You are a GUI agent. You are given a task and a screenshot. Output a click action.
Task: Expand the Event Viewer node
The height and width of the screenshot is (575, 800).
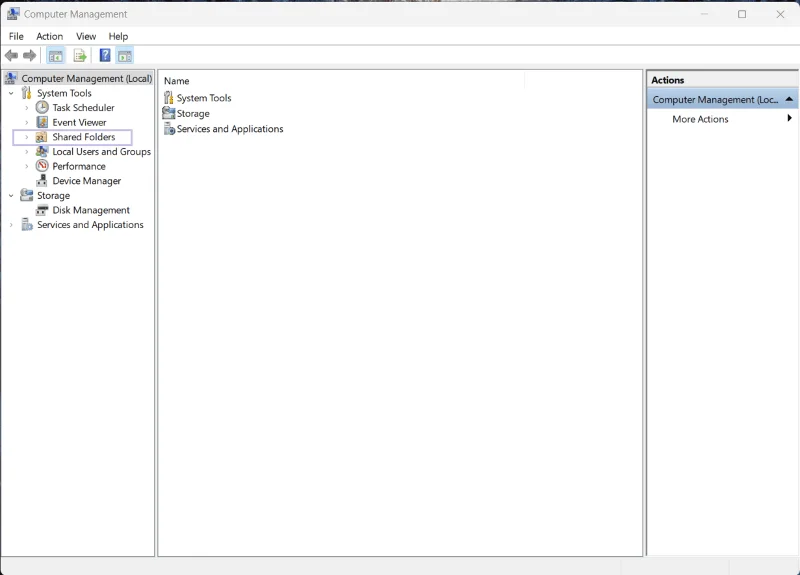(27, 122)
